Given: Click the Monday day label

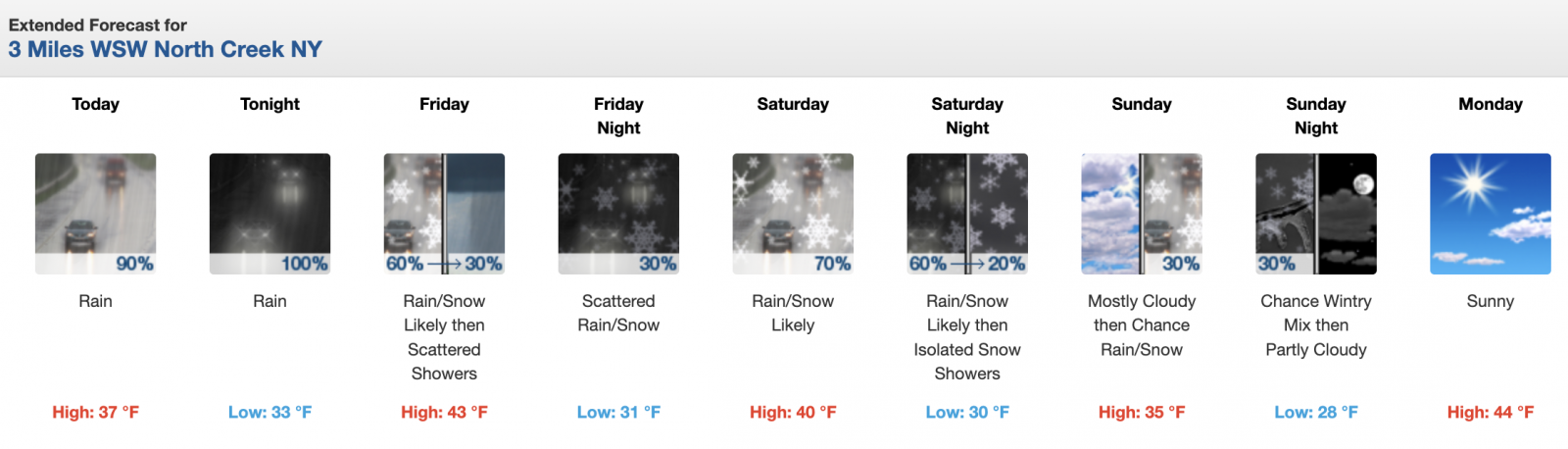Looking at the screenshot, I should (1491, 104).
